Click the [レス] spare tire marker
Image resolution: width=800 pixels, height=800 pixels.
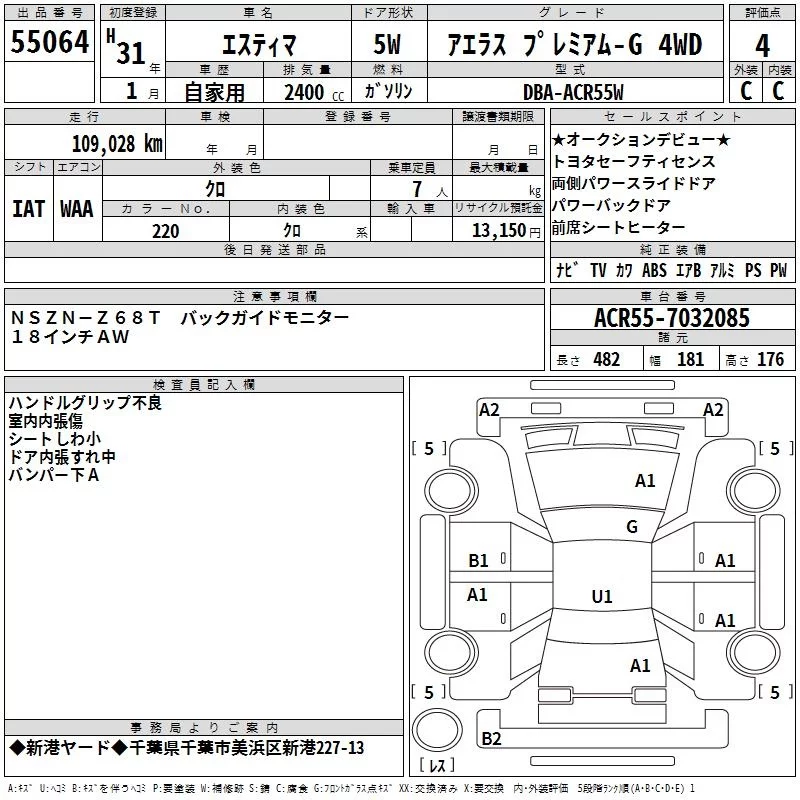click(x=436, y=767)
